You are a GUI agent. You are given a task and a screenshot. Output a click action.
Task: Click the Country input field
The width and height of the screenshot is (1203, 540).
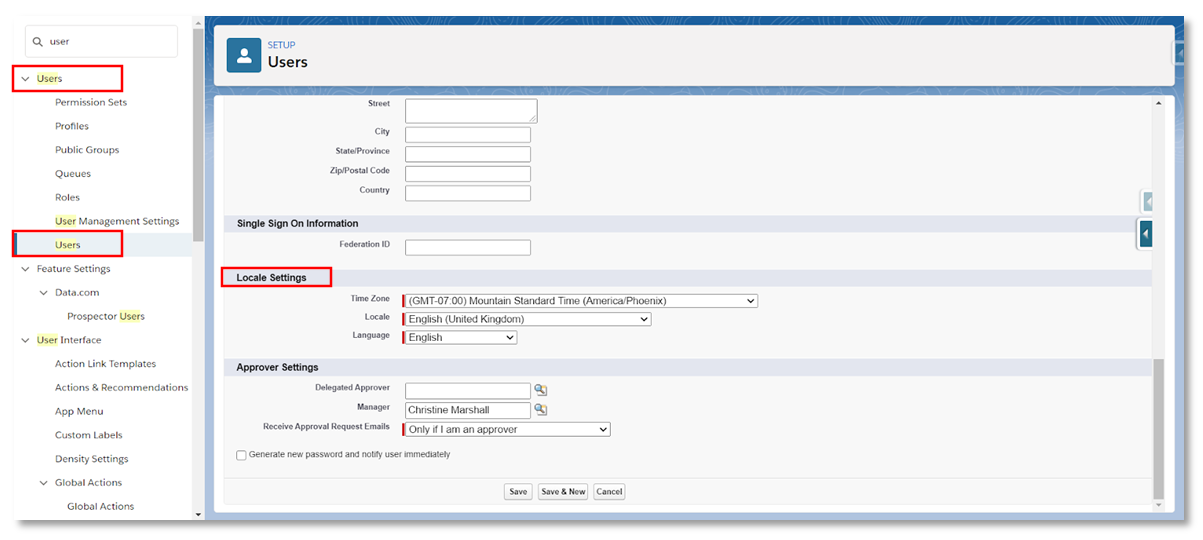pos(468,193)
